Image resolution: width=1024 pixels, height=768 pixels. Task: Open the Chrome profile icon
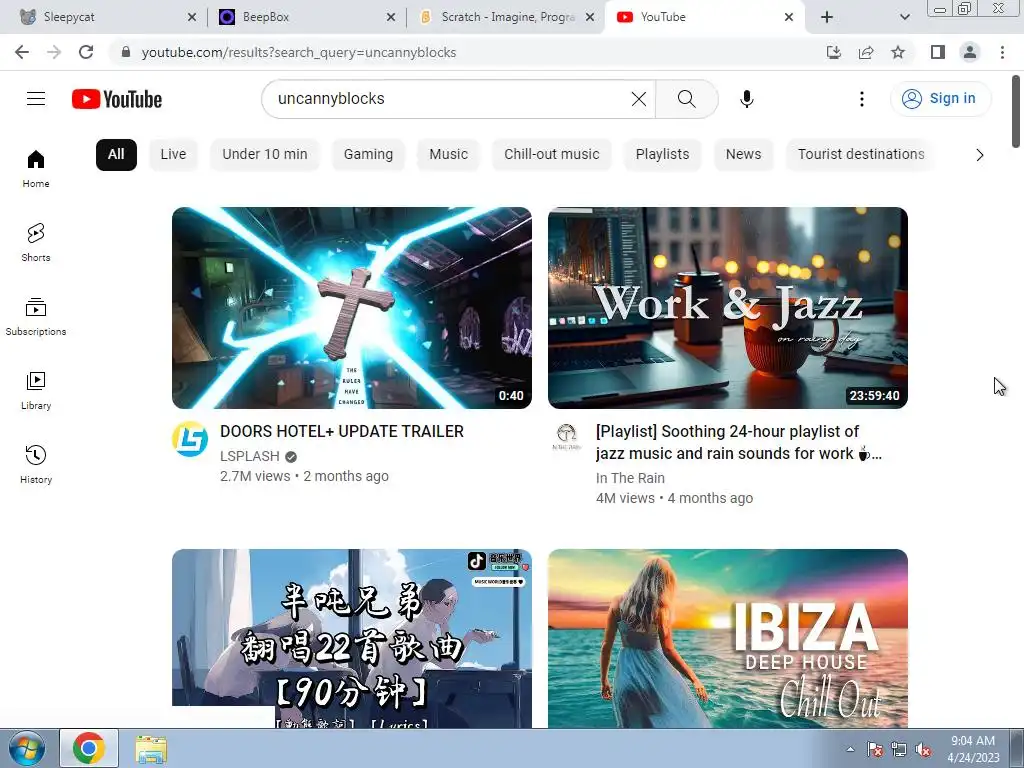click(970, 52)
